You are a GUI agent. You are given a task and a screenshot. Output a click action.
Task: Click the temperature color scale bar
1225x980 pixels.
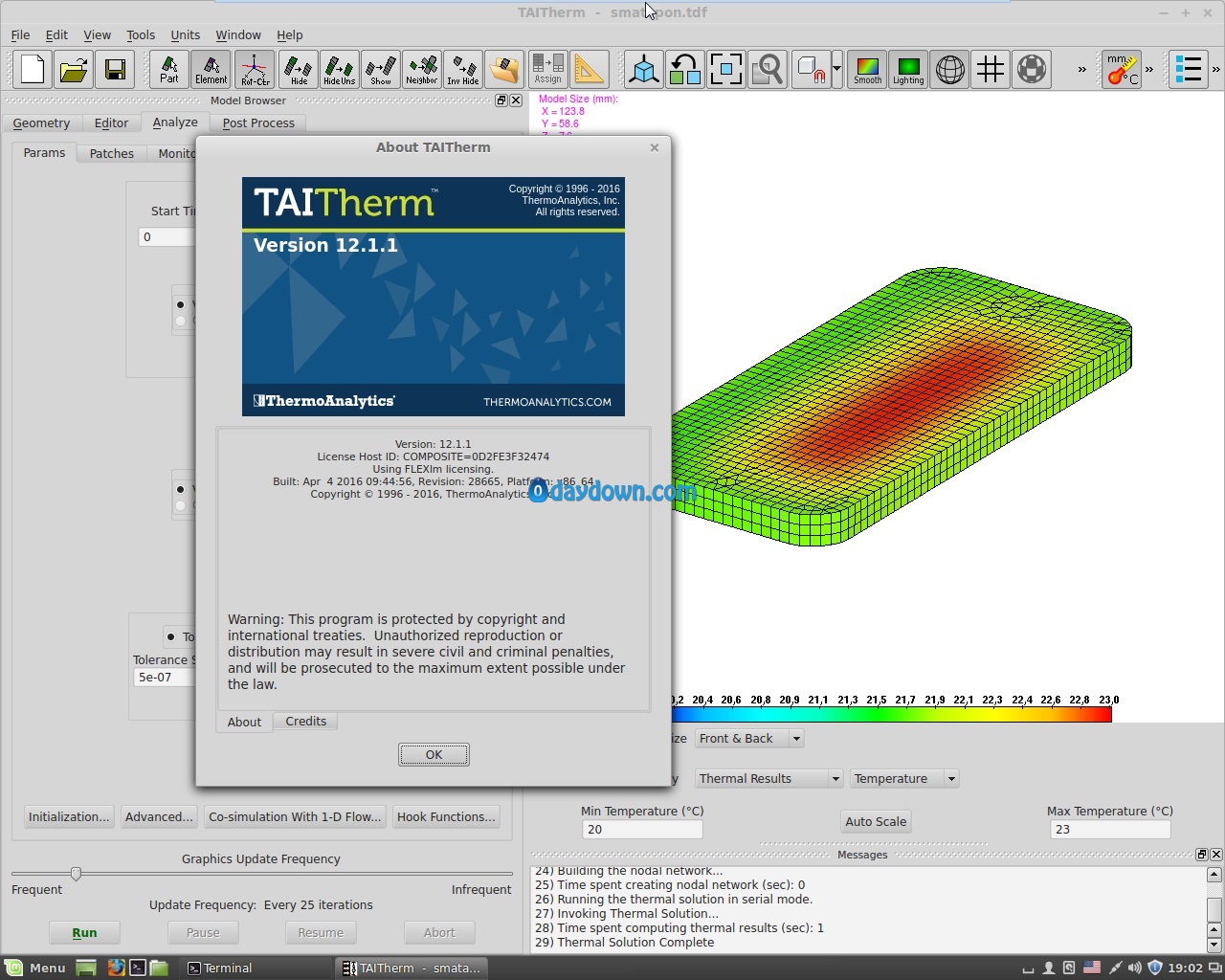[x=892, y=714]
